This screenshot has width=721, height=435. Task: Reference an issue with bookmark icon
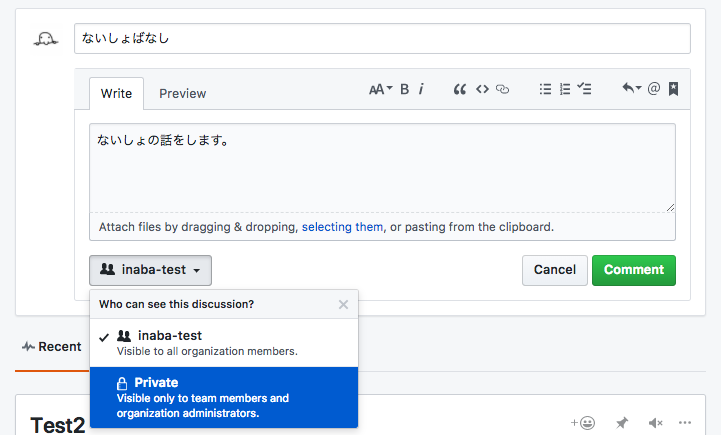[x=673, y=89]
